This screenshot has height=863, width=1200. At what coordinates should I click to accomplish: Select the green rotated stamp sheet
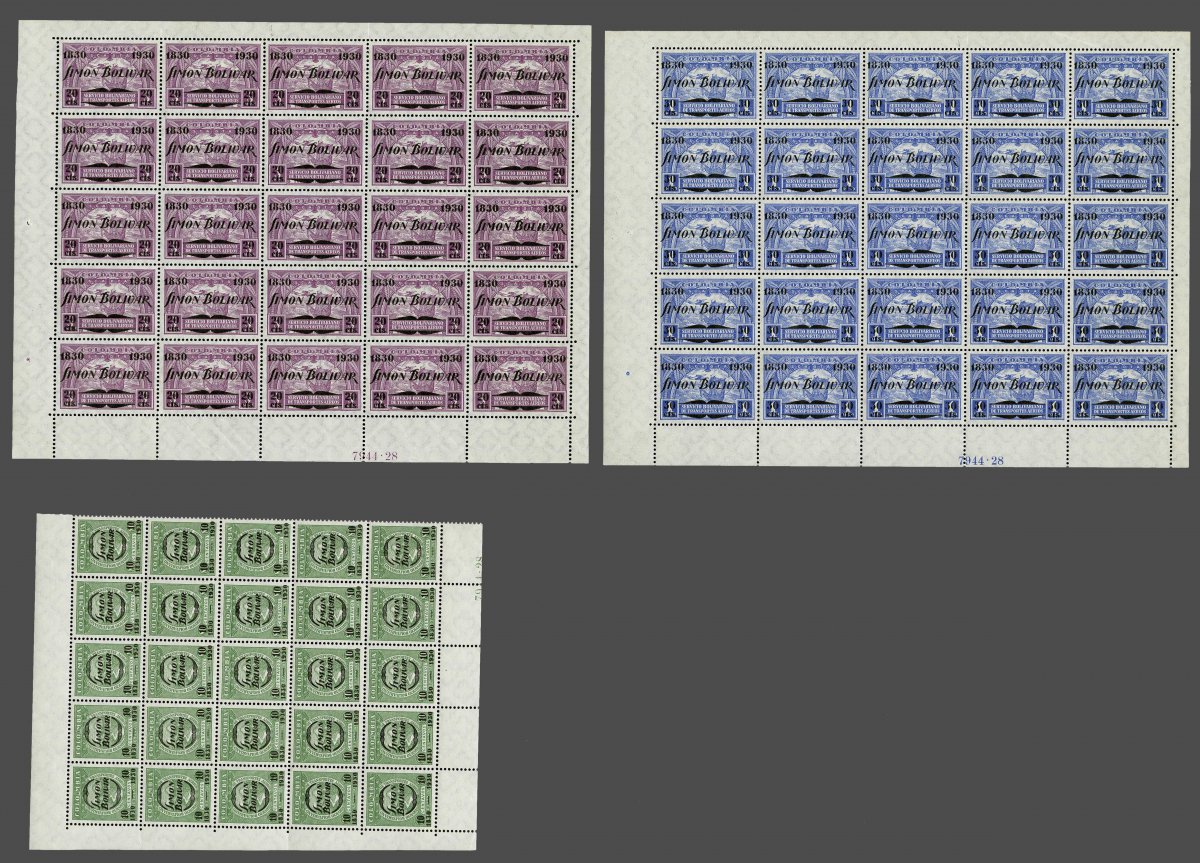[257, 682]
